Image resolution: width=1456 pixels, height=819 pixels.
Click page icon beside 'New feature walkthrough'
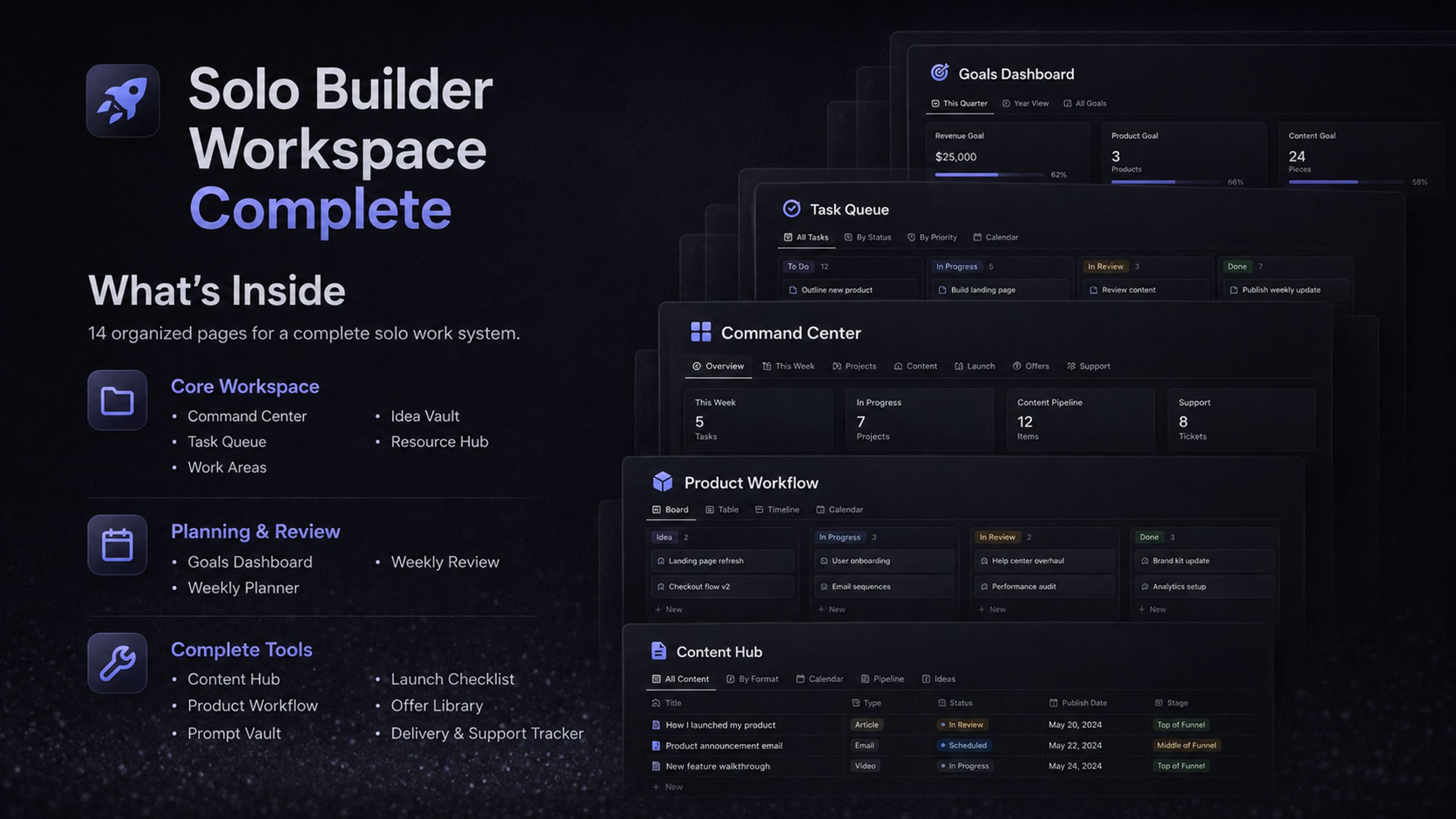[655, 766]
